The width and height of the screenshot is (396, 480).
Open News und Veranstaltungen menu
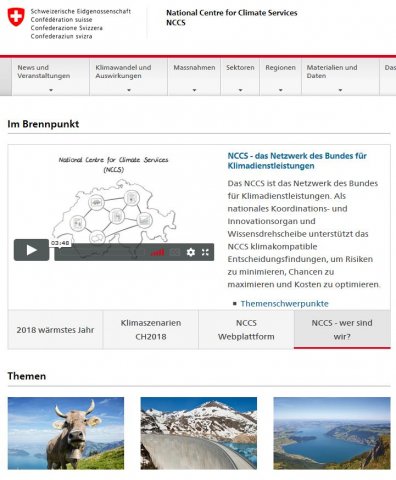pos(51,77)
